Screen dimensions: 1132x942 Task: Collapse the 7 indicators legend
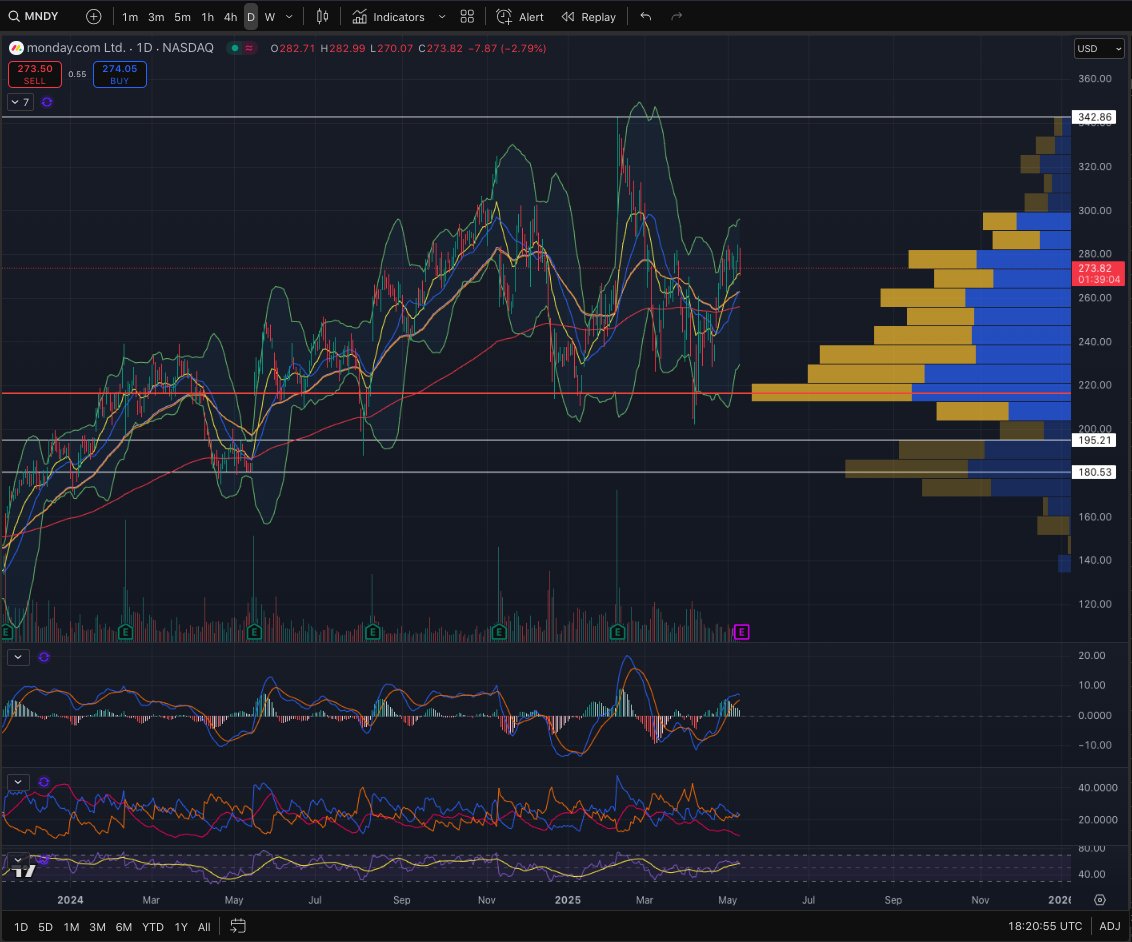19,103
